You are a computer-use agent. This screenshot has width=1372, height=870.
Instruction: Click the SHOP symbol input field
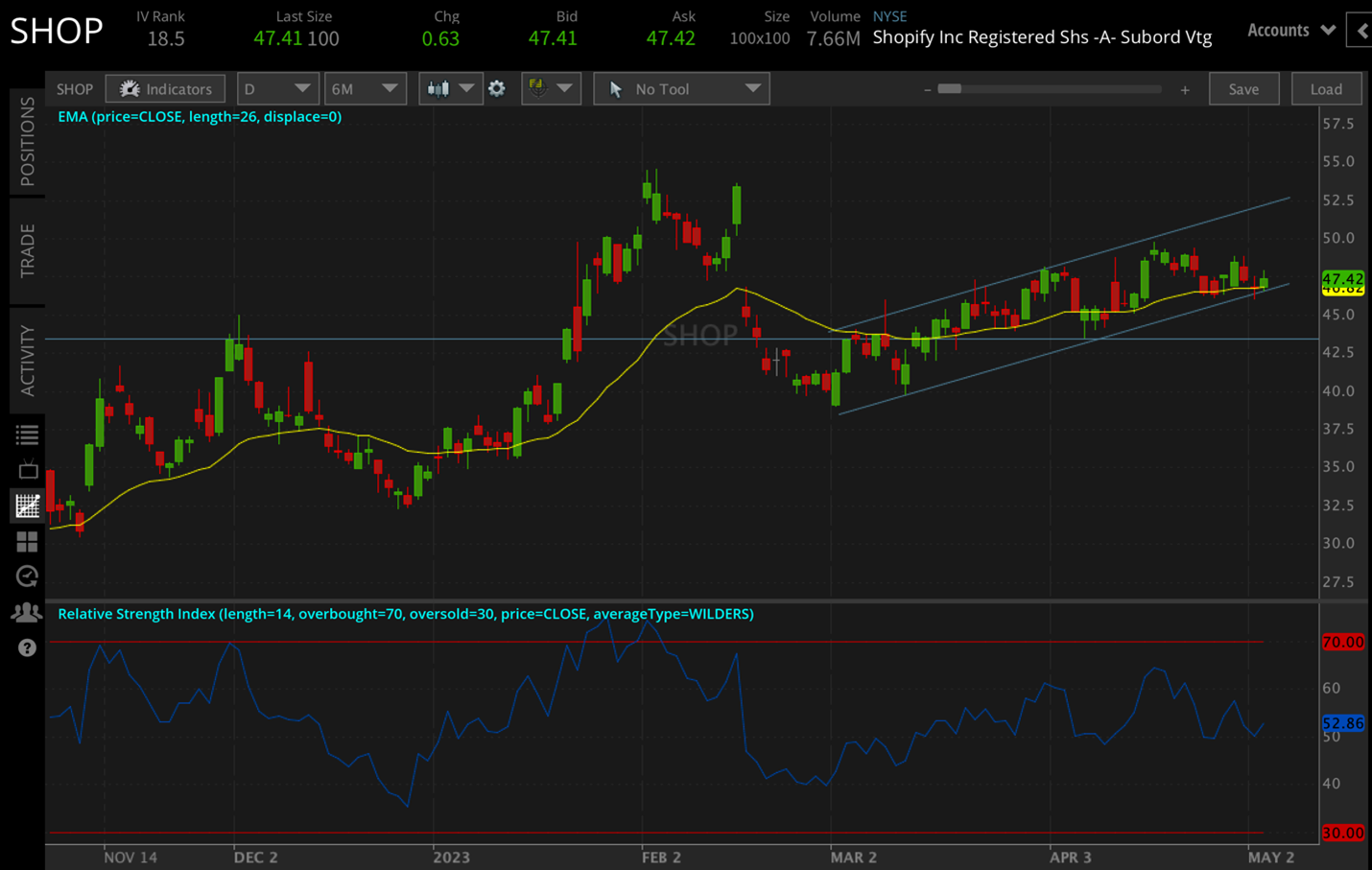pyautogui.click(x=75, y=88)
